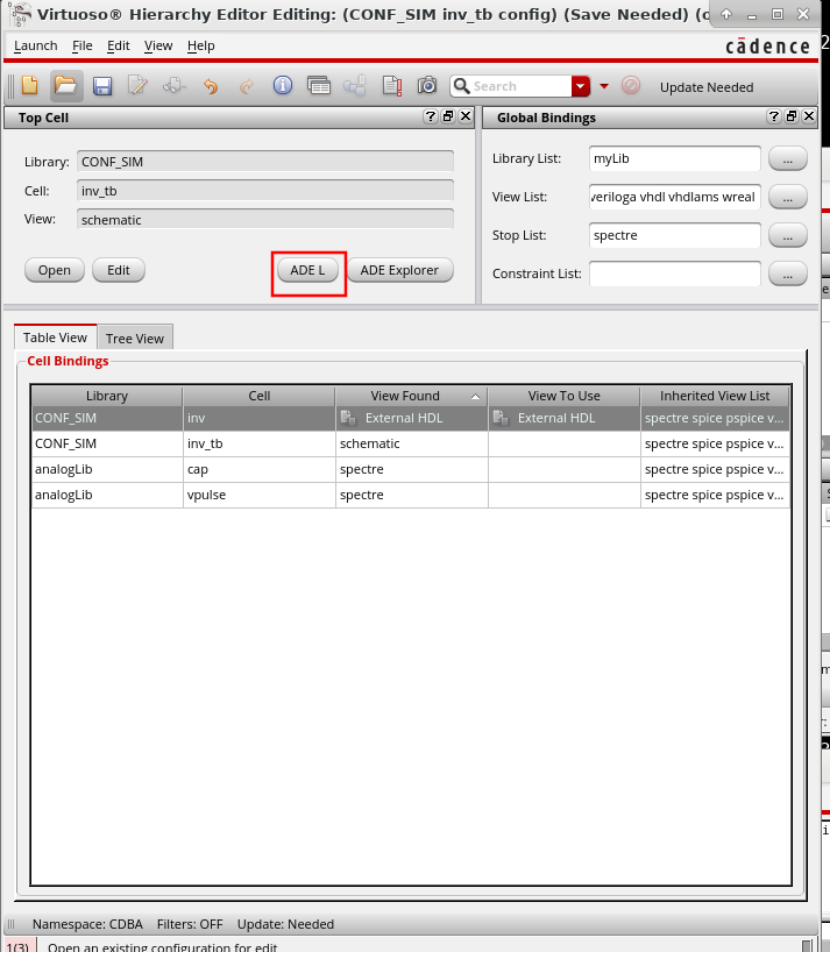The image size is (830, 953).
Task: Open the red search dropdown button
Action: click(581, 87)
